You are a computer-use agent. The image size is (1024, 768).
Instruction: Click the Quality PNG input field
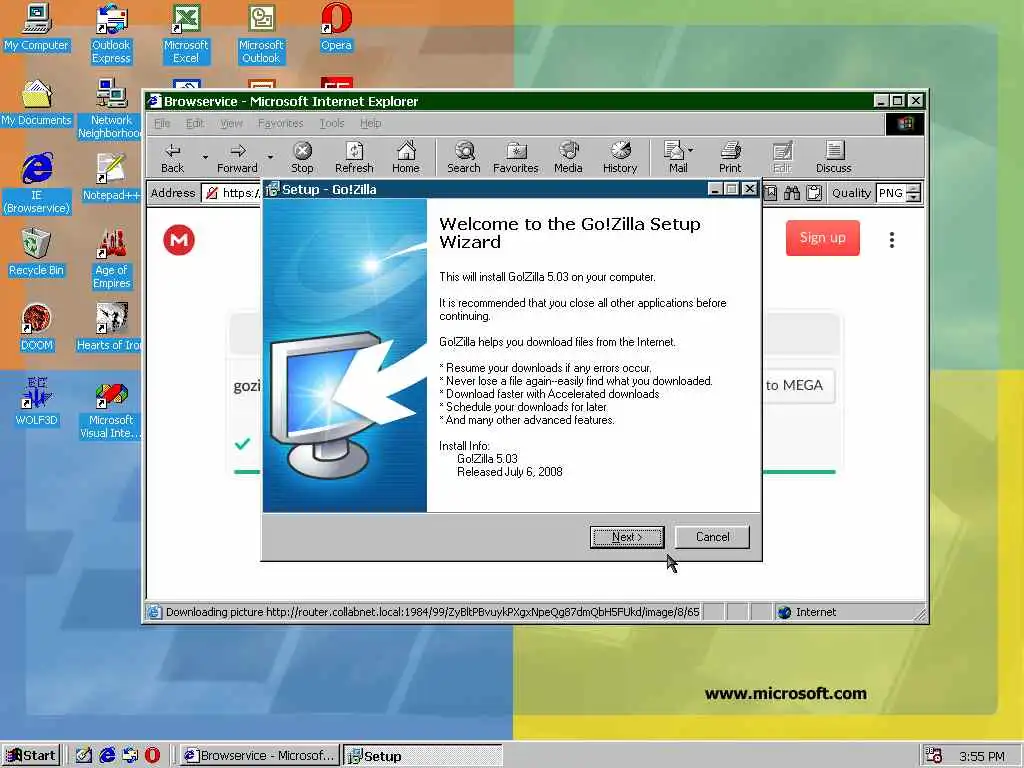pyautogui.click(x=891, y=193)
